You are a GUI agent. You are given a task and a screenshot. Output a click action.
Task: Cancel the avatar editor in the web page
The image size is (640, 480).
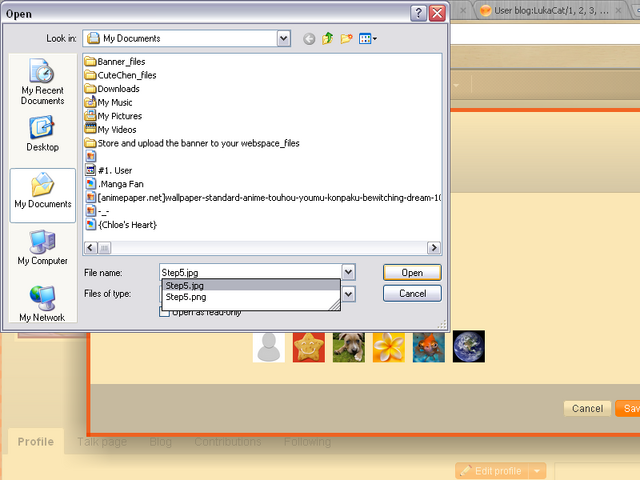click(587, 409)
